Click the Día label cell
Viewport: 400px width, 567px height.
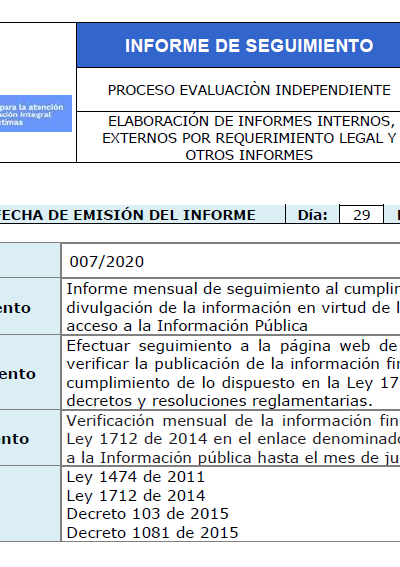click(312, 215)
